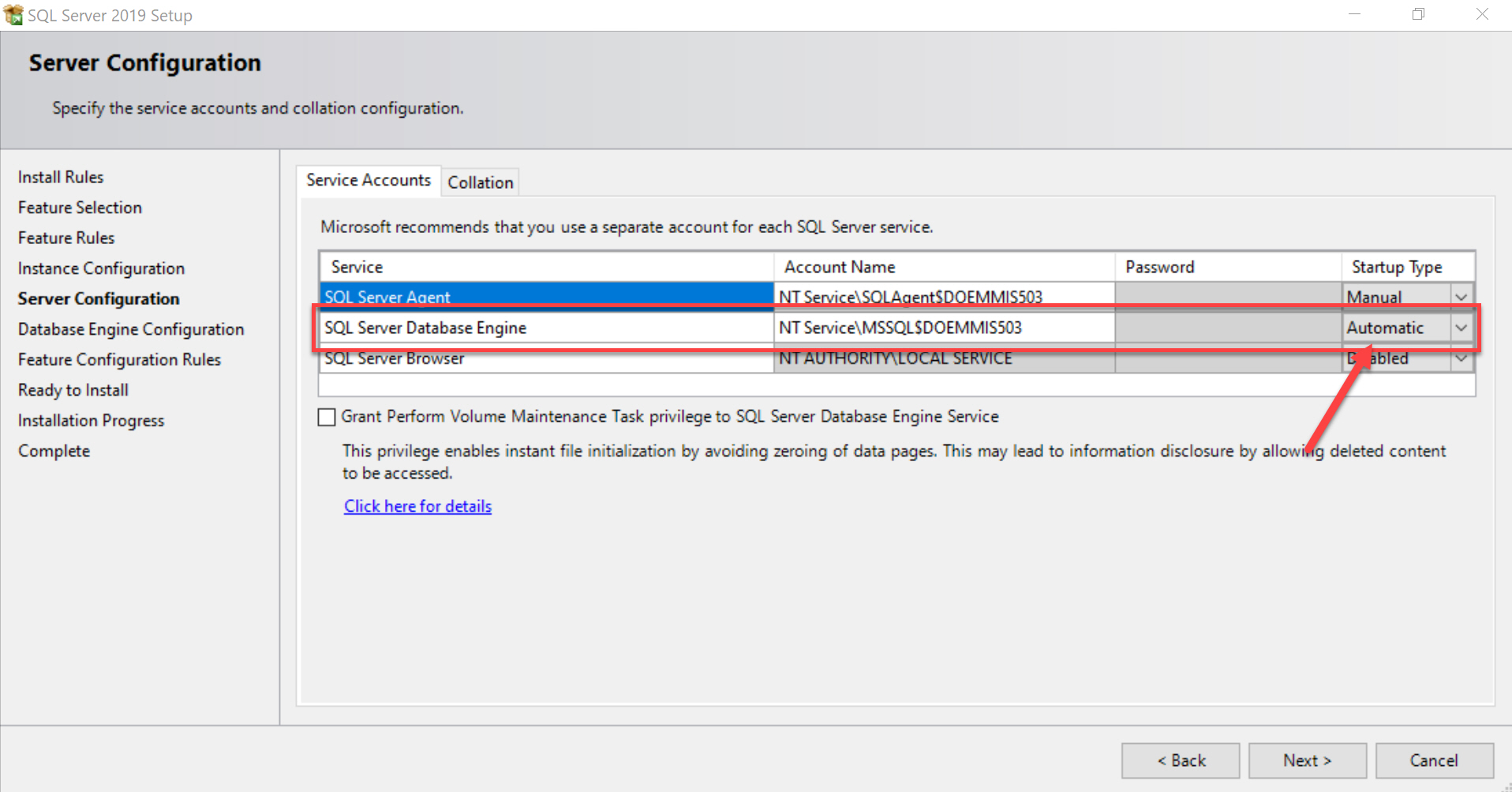Select Instance Configuration in sidebar
The width and height of the screenshot is (1512, 792).
tap(101, 268)
